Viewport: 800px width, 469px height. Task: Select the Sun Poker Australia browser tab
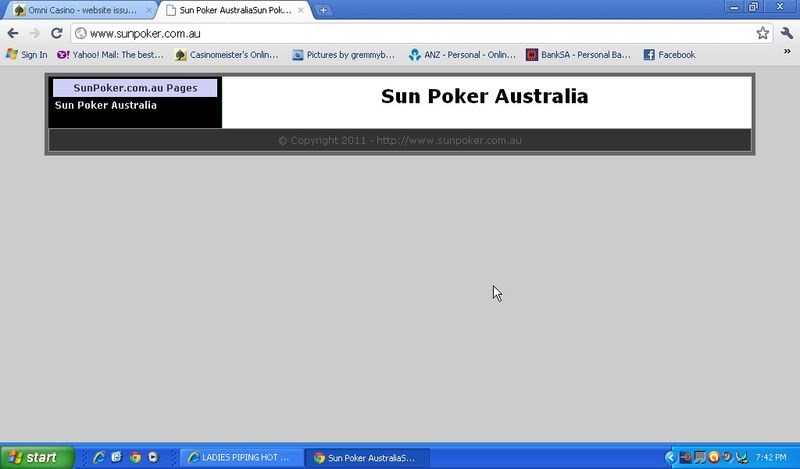(x=235, y=10)
